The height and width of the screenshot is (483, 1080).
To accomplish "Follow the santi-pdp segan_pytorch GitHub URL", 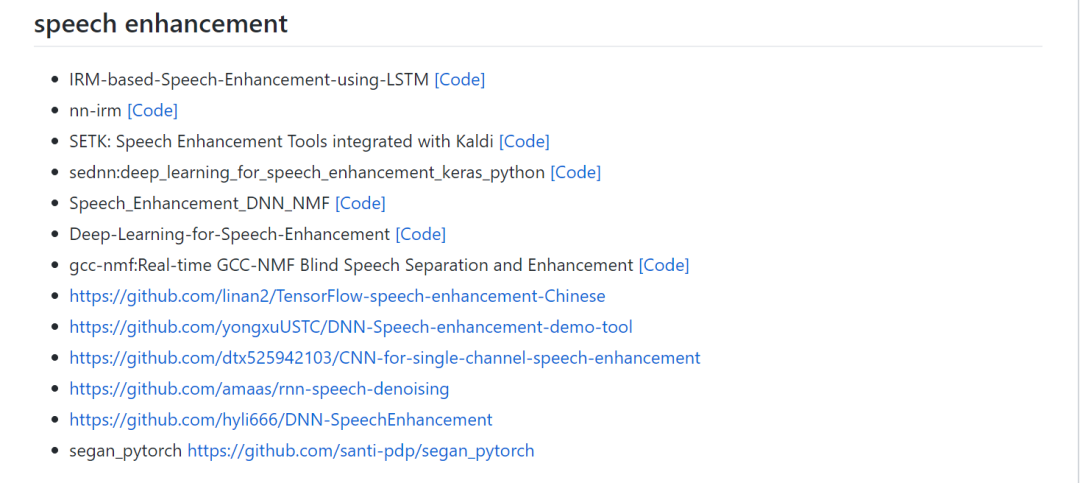I will [x=360, y=451].
